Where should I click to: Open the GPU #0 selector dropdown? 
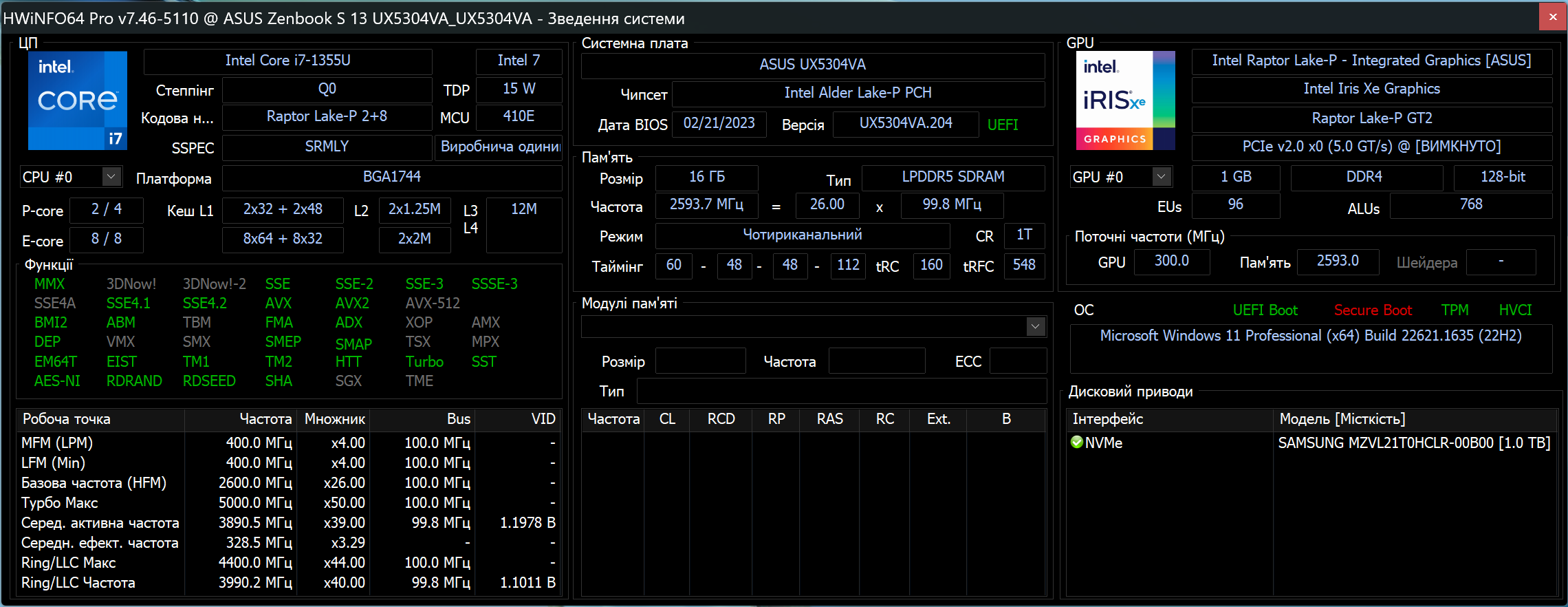[x=1161, y=177]
